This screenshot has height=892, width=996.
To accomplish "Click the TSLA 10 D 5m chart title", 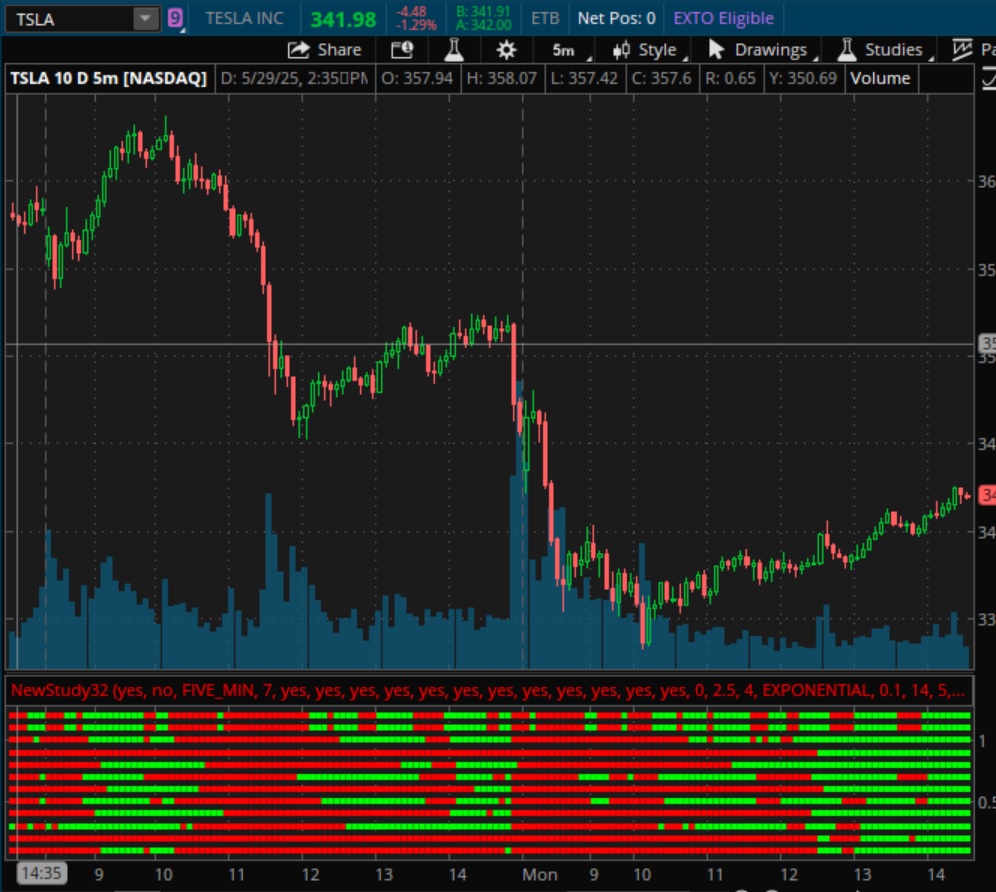I will coord(108,78).
